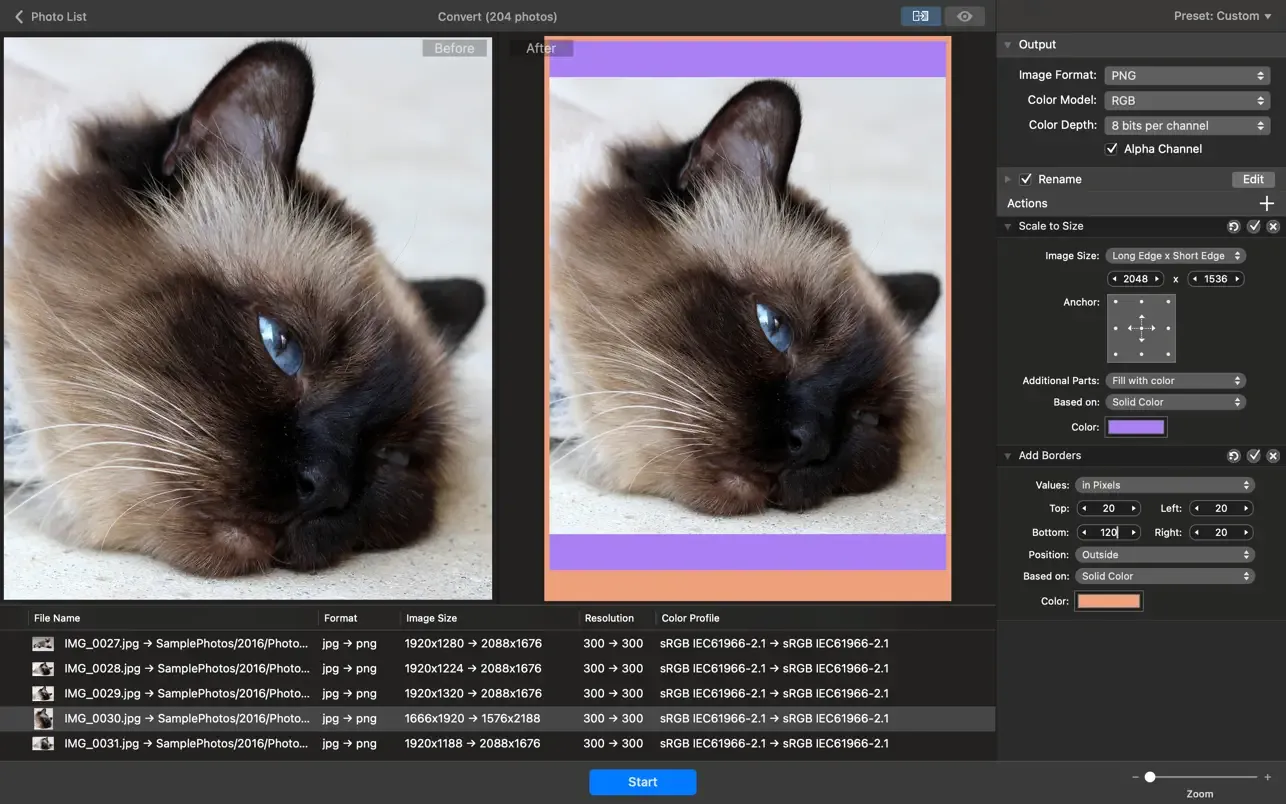The image size is (1286, 804).
Task: Click the Before label on preview
Action: tap(455, 48)
